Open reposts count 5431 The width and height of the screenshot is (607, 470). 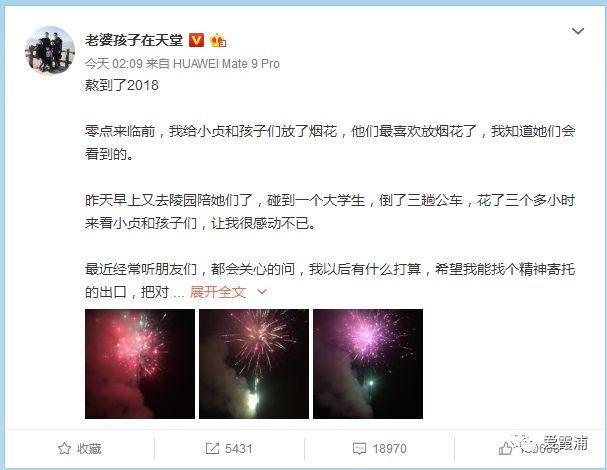click(239, 448)
